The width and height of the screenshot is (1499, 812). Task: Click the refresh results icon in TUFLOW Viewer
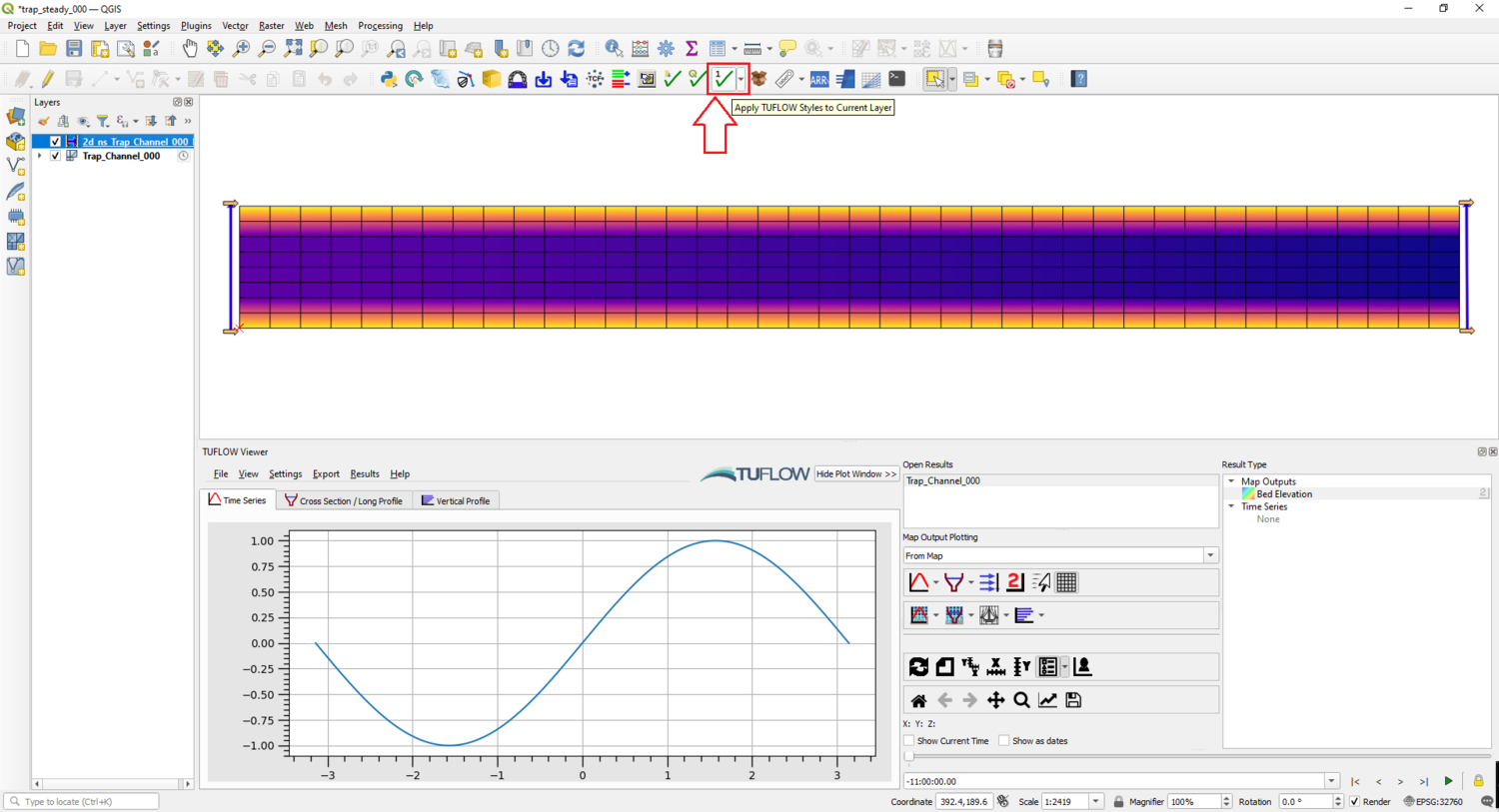(918, 666)
